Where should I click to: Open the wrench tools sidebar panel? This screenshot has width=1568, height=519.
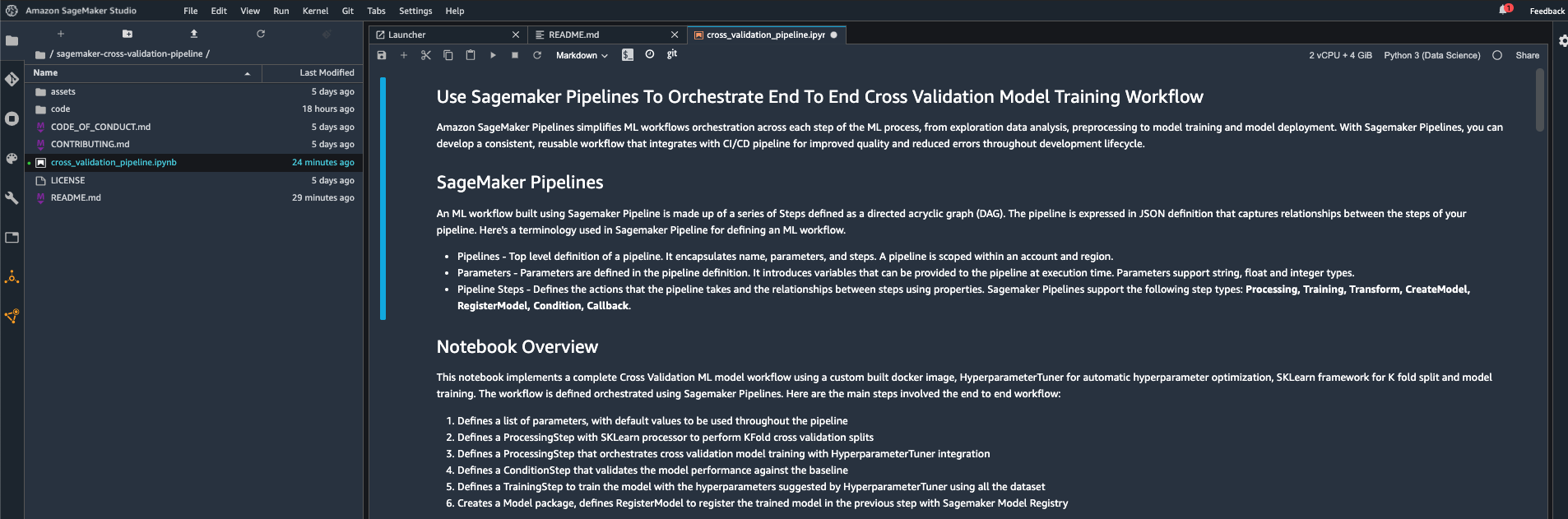coord(12,197)
